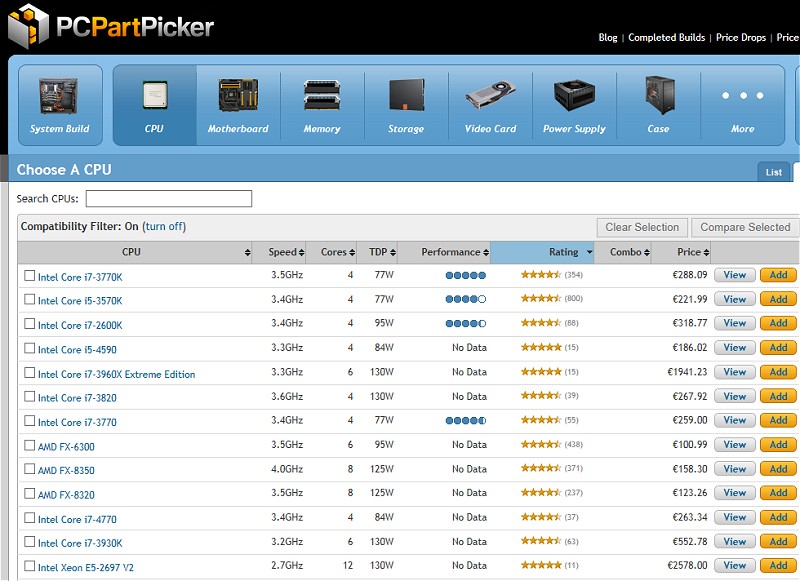Tick checkbox for i7-3960X Extreme Edition
The image size is (800, 581).
(30, 372)
